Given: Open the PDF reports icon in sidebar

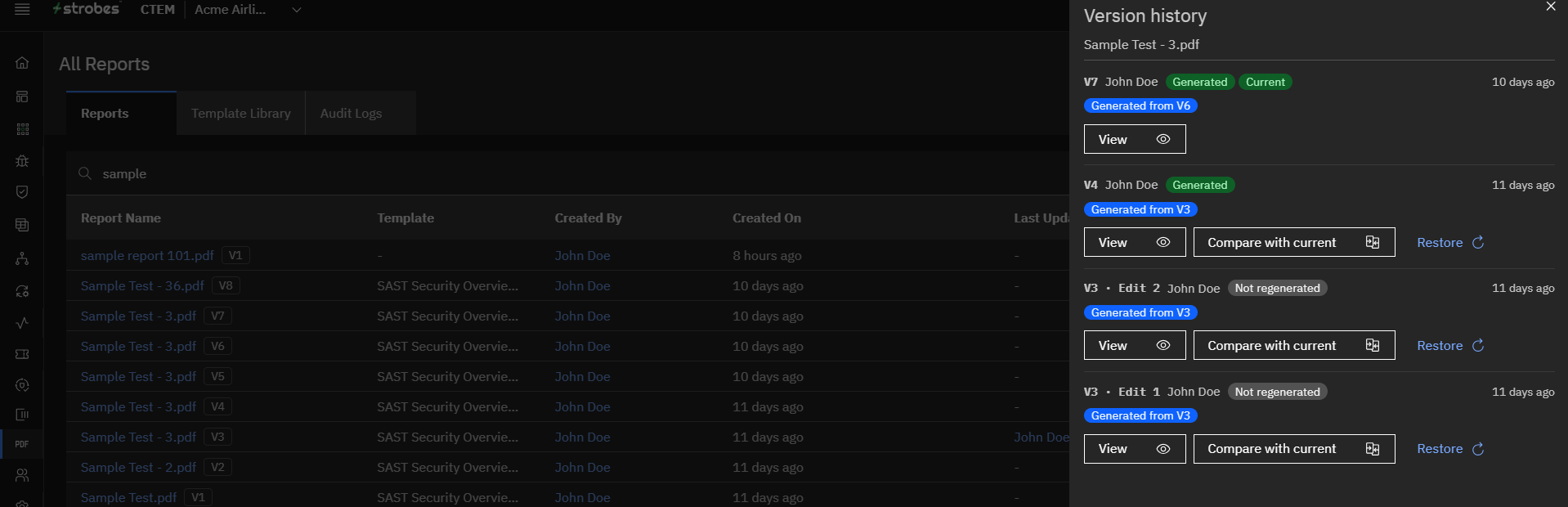Looking at the screenshot, I should [x=22, y=444].
